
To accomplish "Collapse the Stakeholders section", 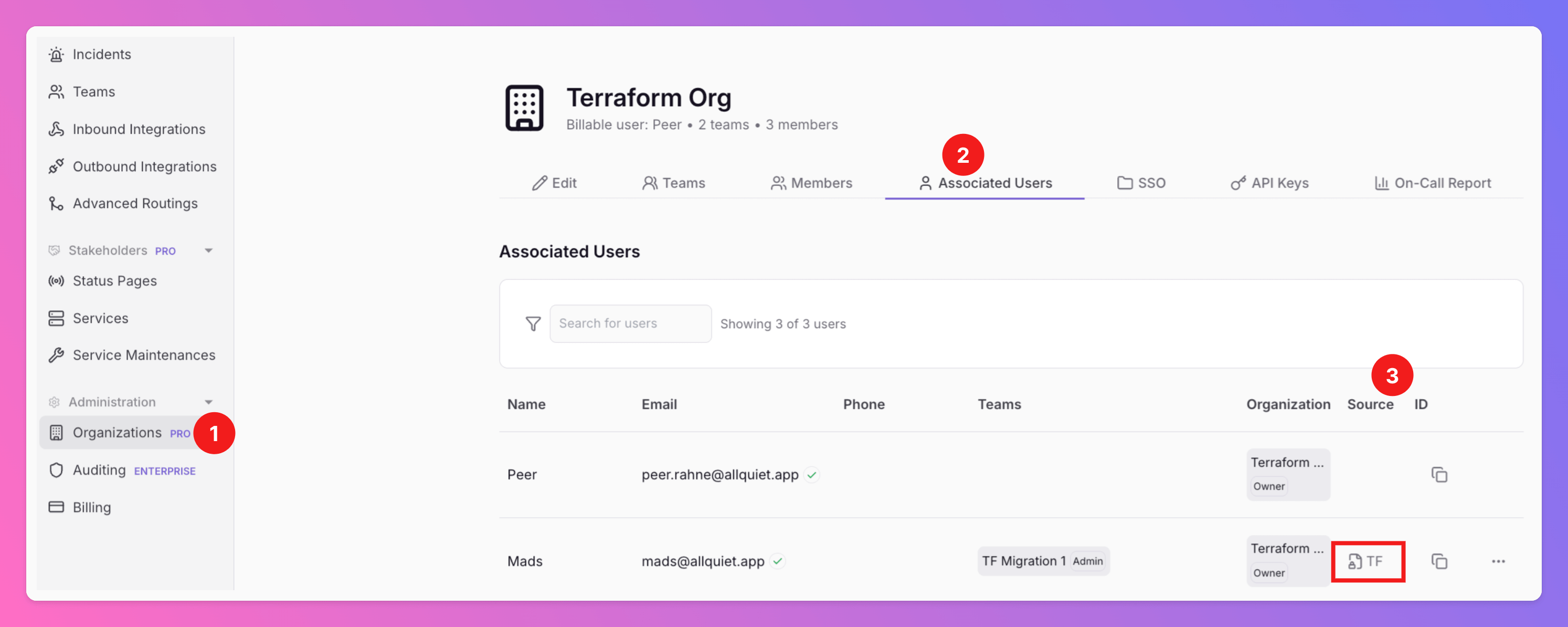I will [x=209, y=250].
